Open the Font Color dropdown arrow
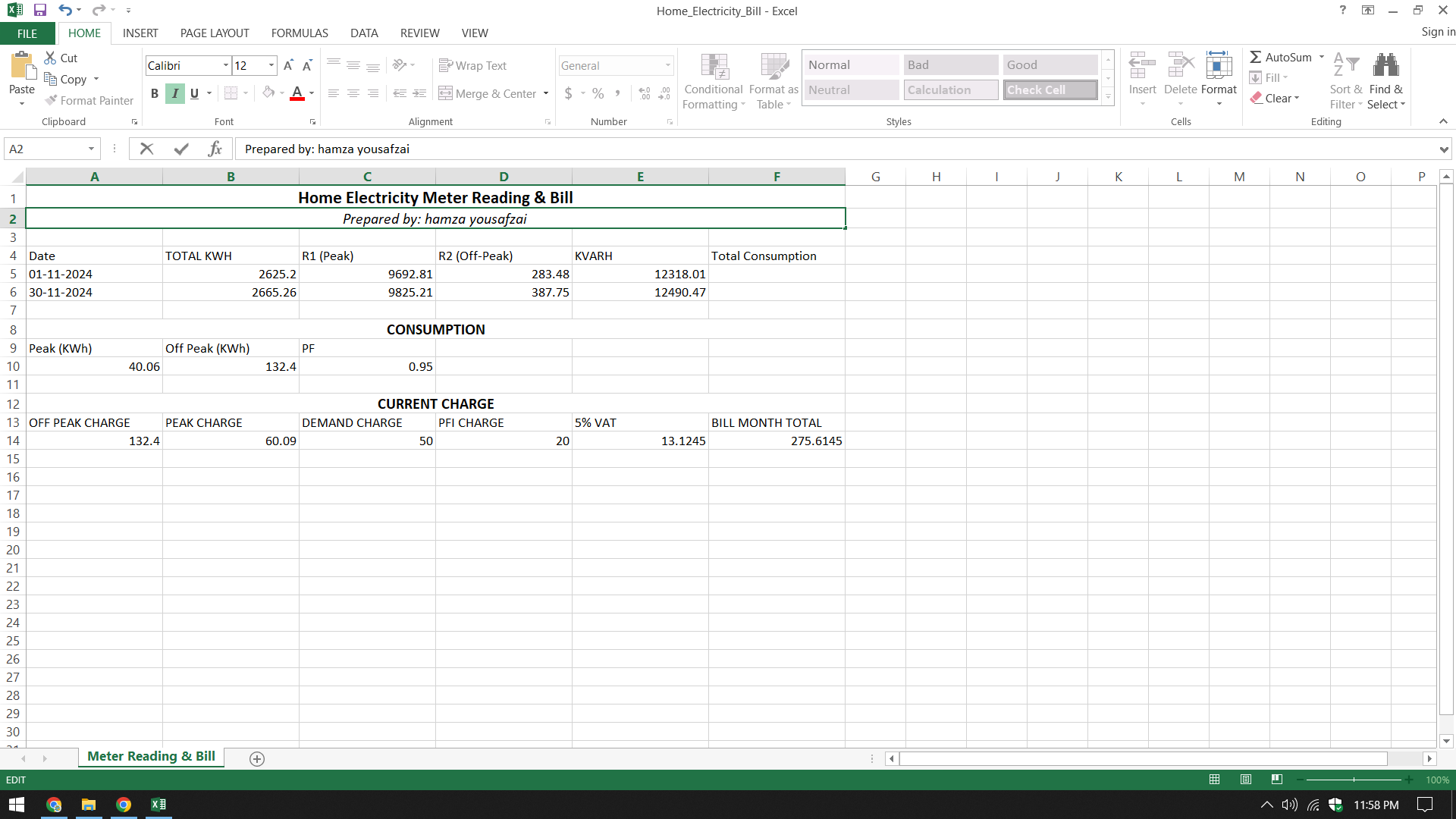1456x819 pixels. click(x=312, y=93)
